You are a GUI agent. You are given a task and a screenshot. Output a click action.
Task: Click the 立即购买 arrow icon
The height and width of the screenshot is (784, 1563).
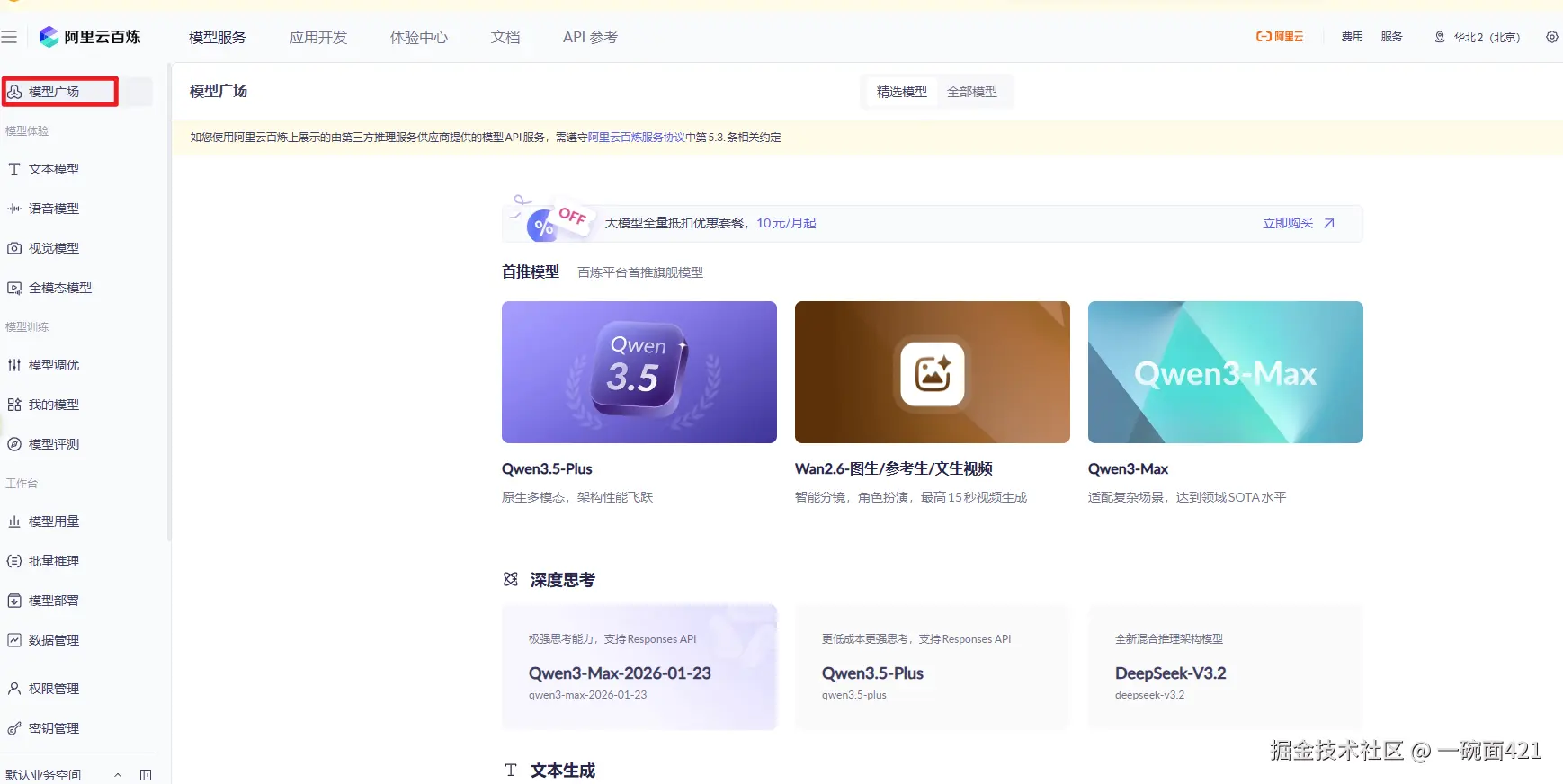(1329, 223)
